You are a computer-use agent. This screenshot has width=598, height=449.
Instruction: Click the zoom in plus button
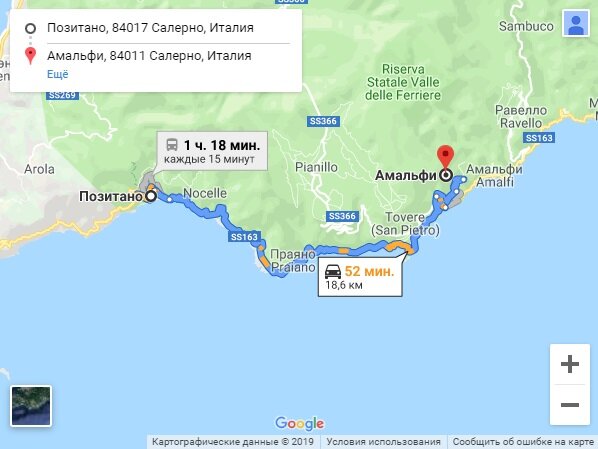570,364
